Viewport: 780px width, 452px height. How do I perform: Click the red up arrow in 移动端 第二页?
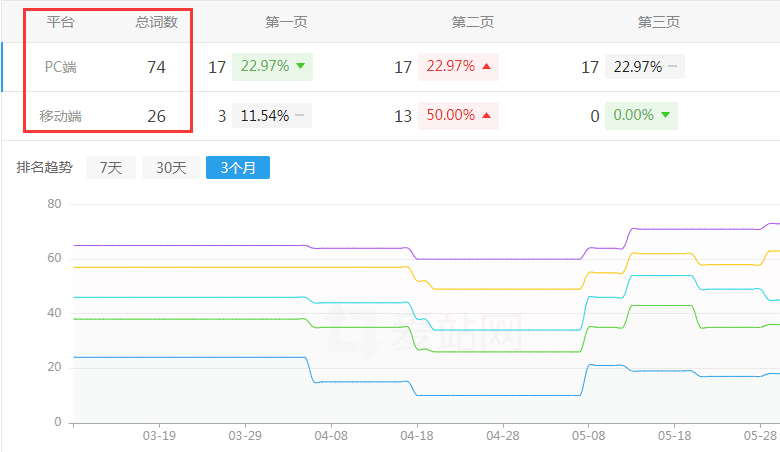coord(486,116)
